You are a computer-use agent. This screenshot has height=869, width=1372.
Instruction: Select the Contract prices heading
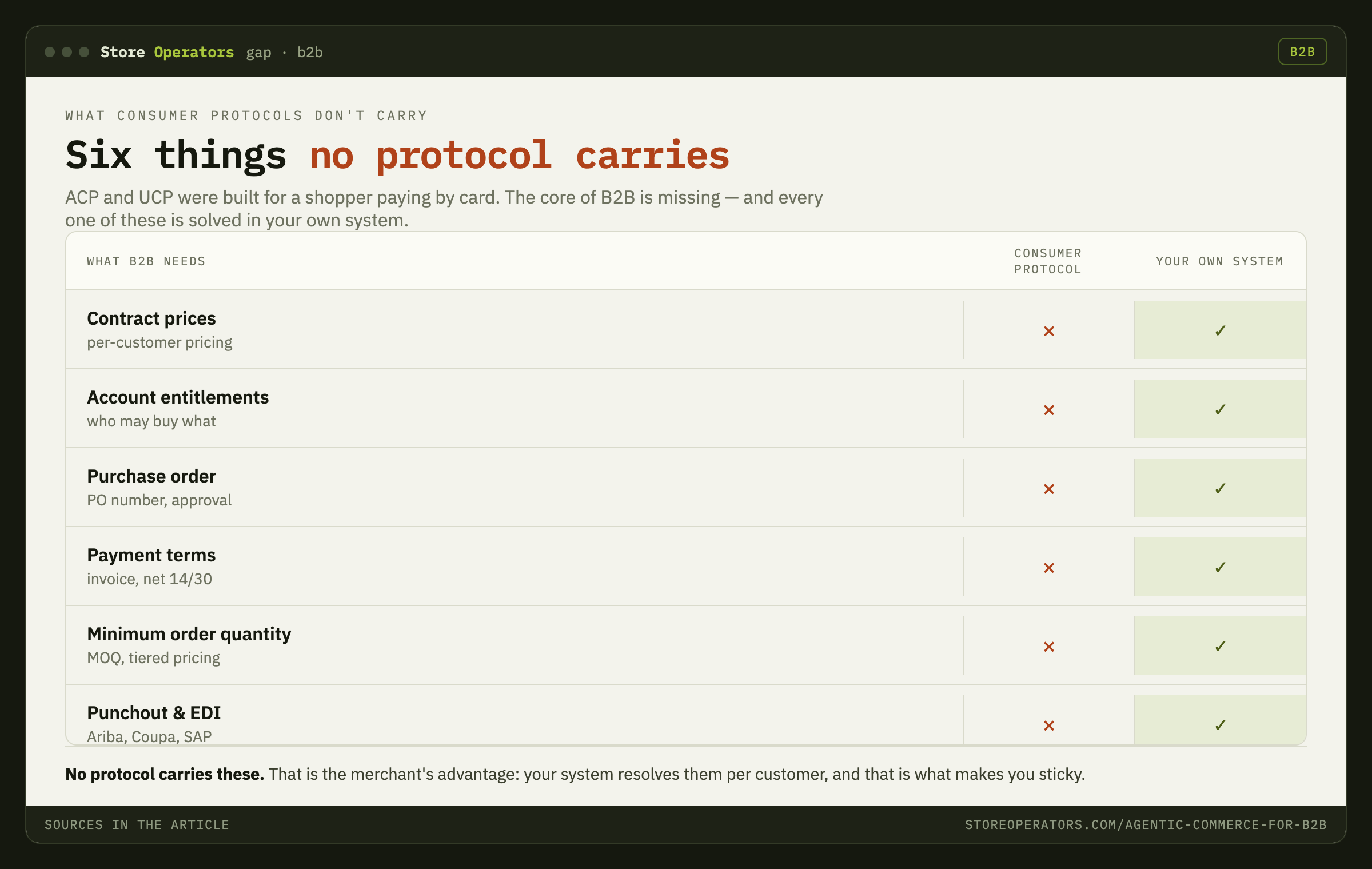tap(151, 318)
